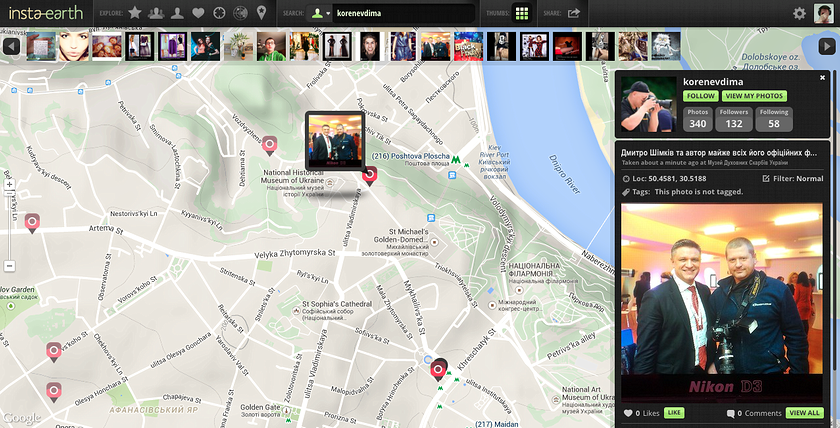Focus the search field containing korenevdima
The height and width of the screenshot is (428, 840).
click(403, 13)
